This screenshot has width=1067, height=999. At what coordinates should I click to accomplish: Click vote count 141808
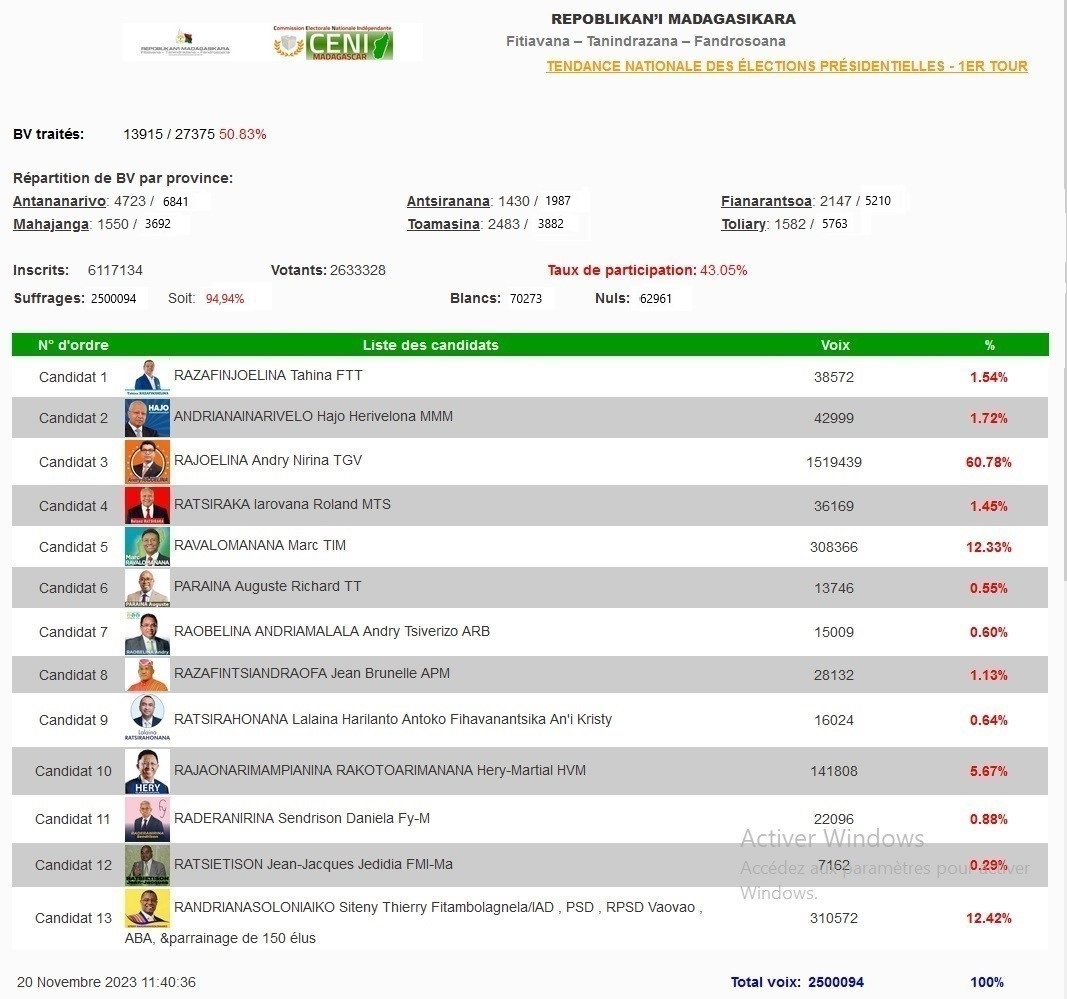[x=834, y=772]
